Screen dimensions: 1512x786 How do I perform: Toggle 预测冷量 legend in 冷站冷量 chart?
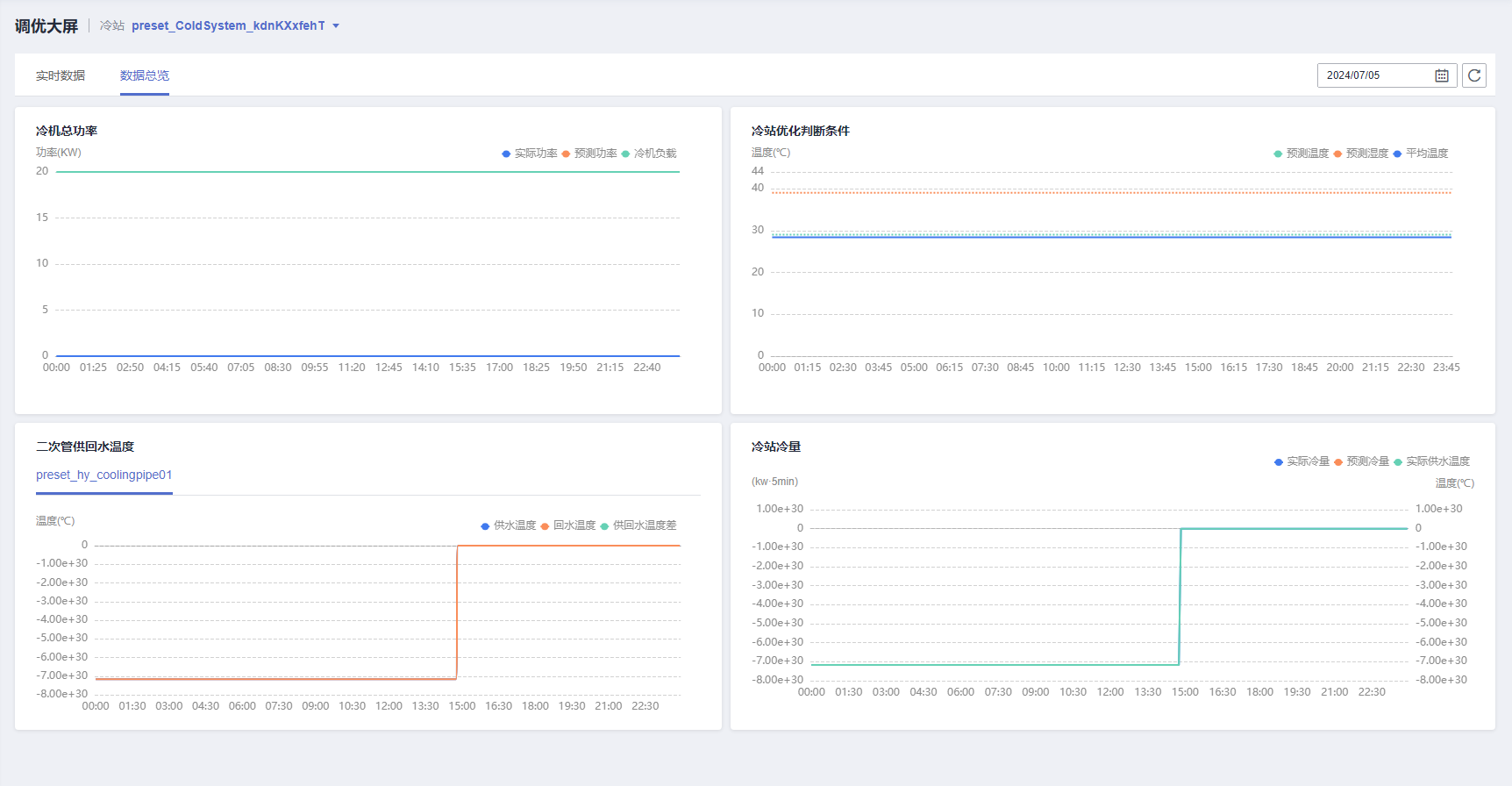pyautogui.click(x=1362, y=461)
